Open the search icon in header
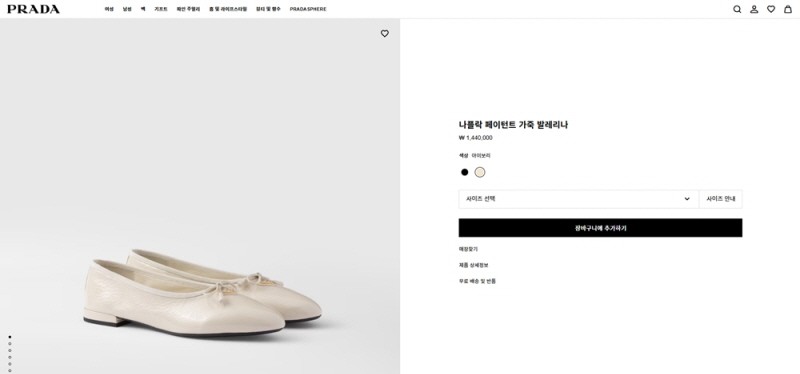The height and width of the screenshot is (374, 800). tap(737, 9)
